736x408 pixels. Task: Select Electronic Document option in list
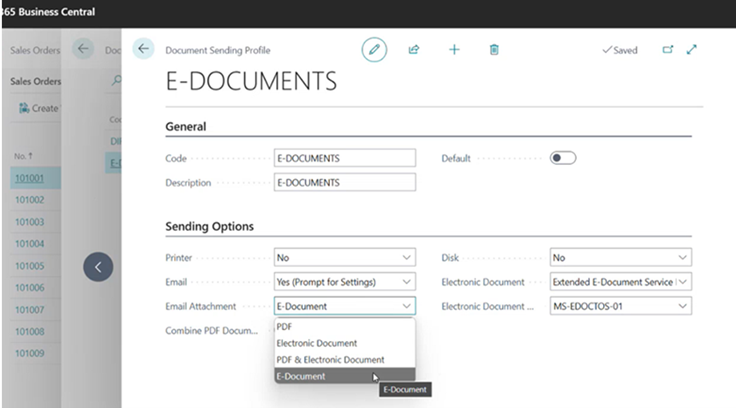coord(345,343)
